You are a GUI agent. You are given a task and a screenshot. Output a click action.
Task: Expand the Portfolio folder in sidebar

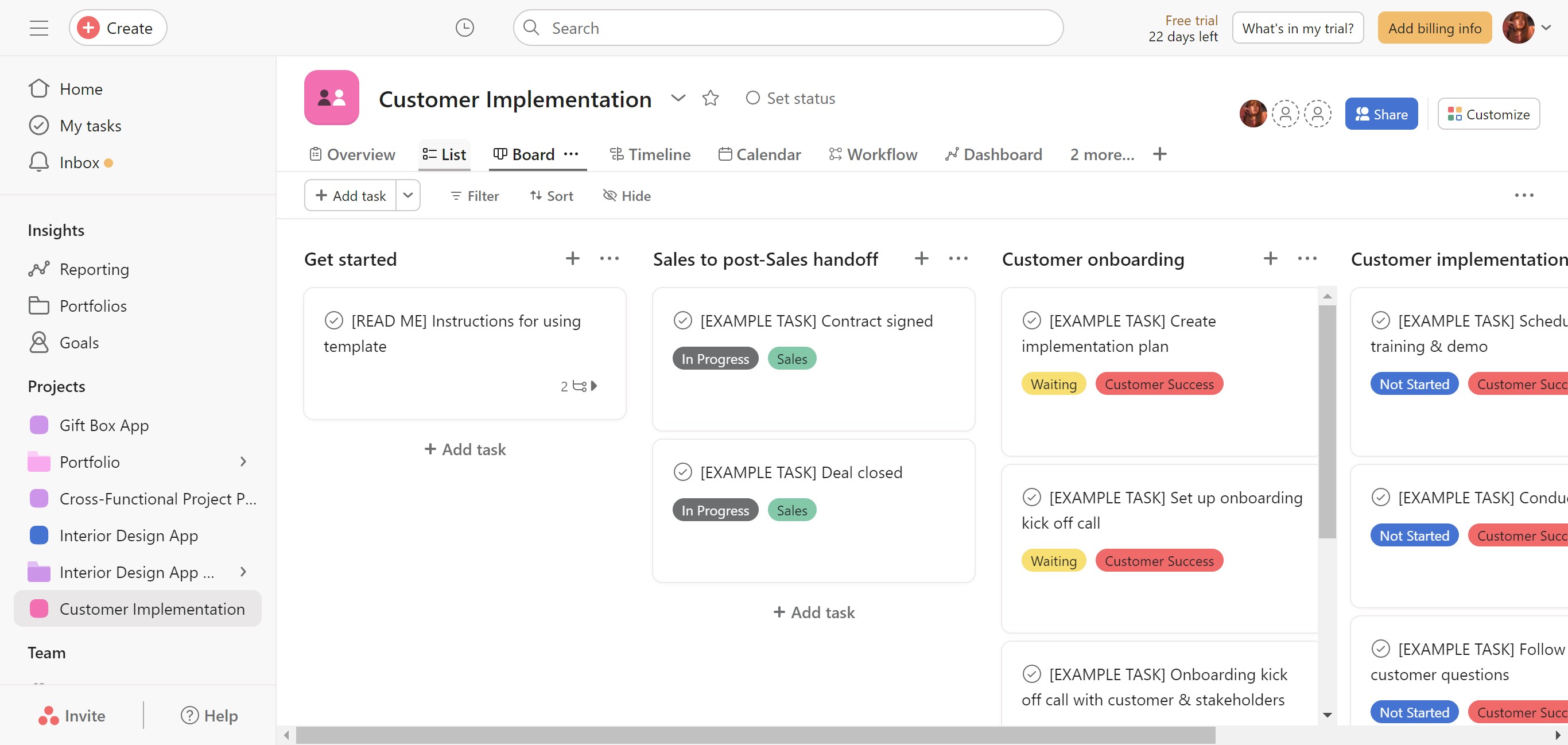[243, 462]
